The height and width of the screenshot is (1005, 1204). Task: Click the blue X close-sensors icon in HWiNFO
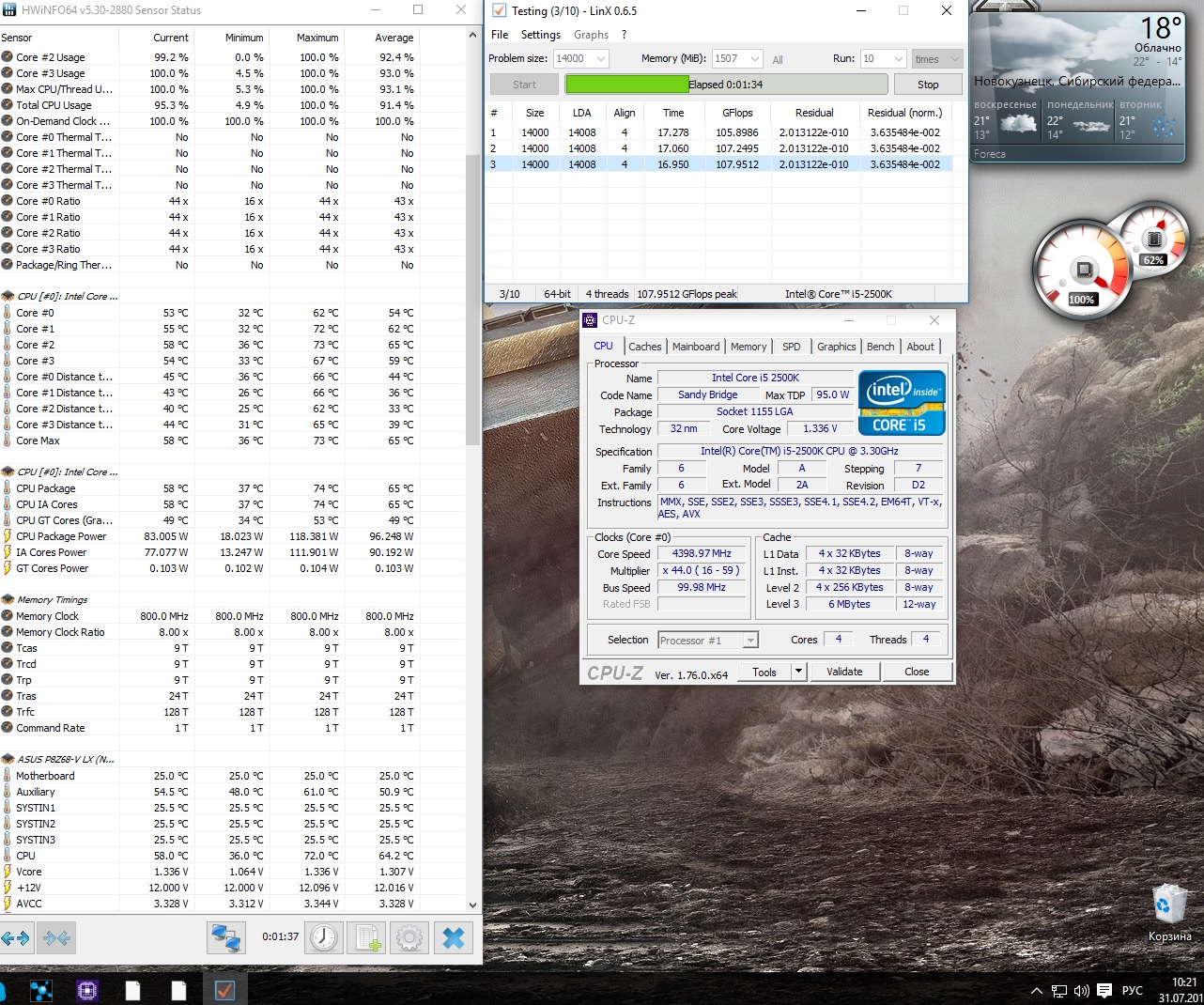(x=453, y=937)
